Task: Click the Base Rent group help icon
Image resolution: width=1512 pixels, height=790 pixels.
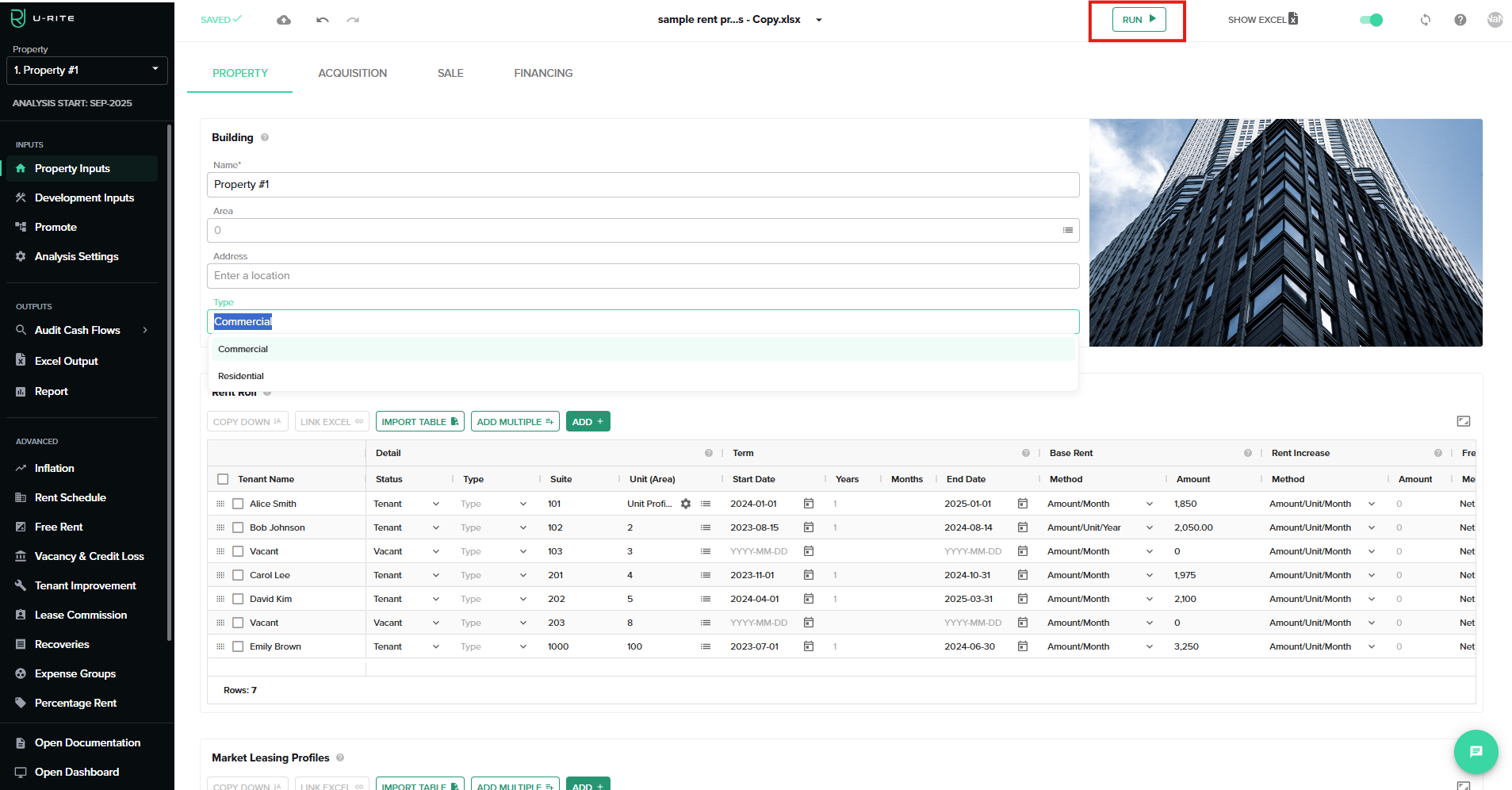Action: coord(1248,453)
